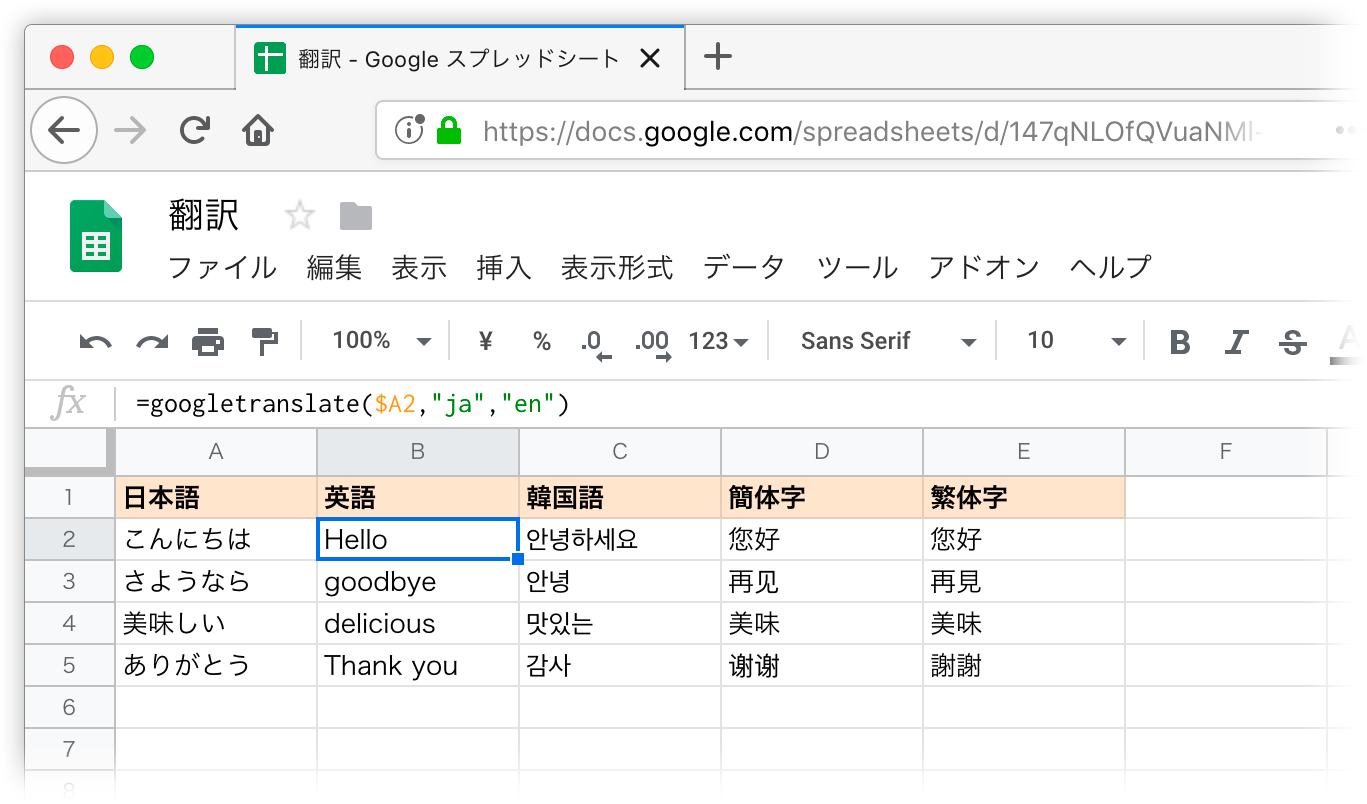Select cell containing goodbye

tap(417, 581)
